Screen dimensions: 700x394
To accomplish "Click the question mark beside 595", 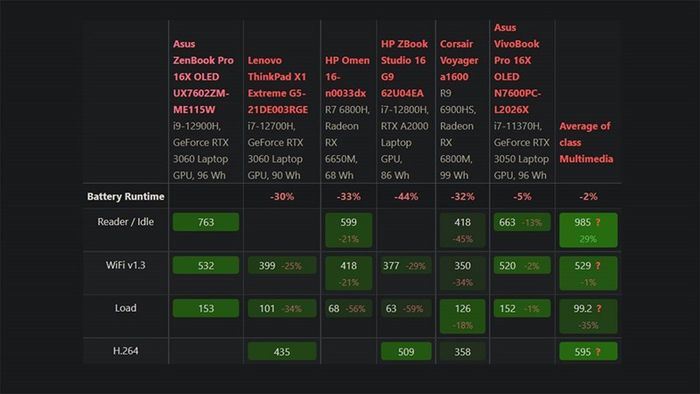I will pos(598,352).
